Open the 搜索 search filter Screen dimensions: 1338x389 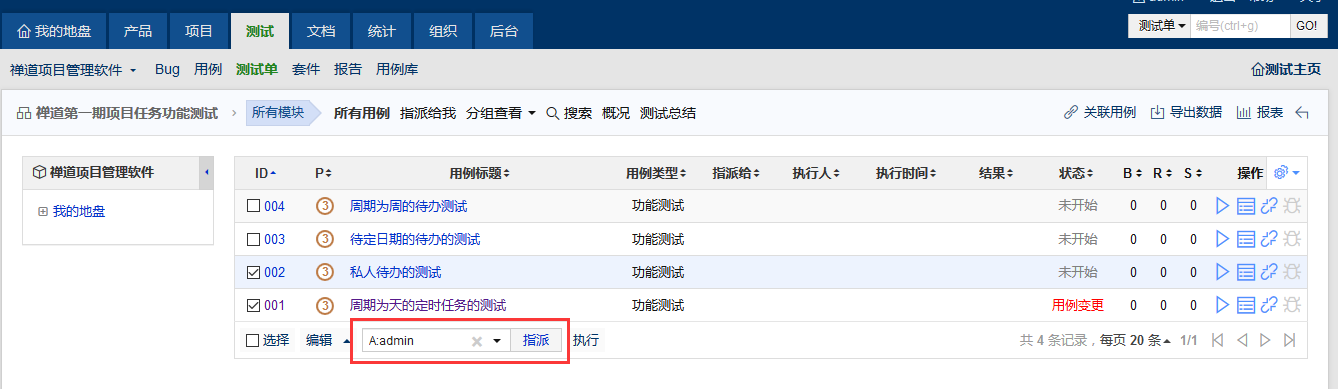[569, 113]
